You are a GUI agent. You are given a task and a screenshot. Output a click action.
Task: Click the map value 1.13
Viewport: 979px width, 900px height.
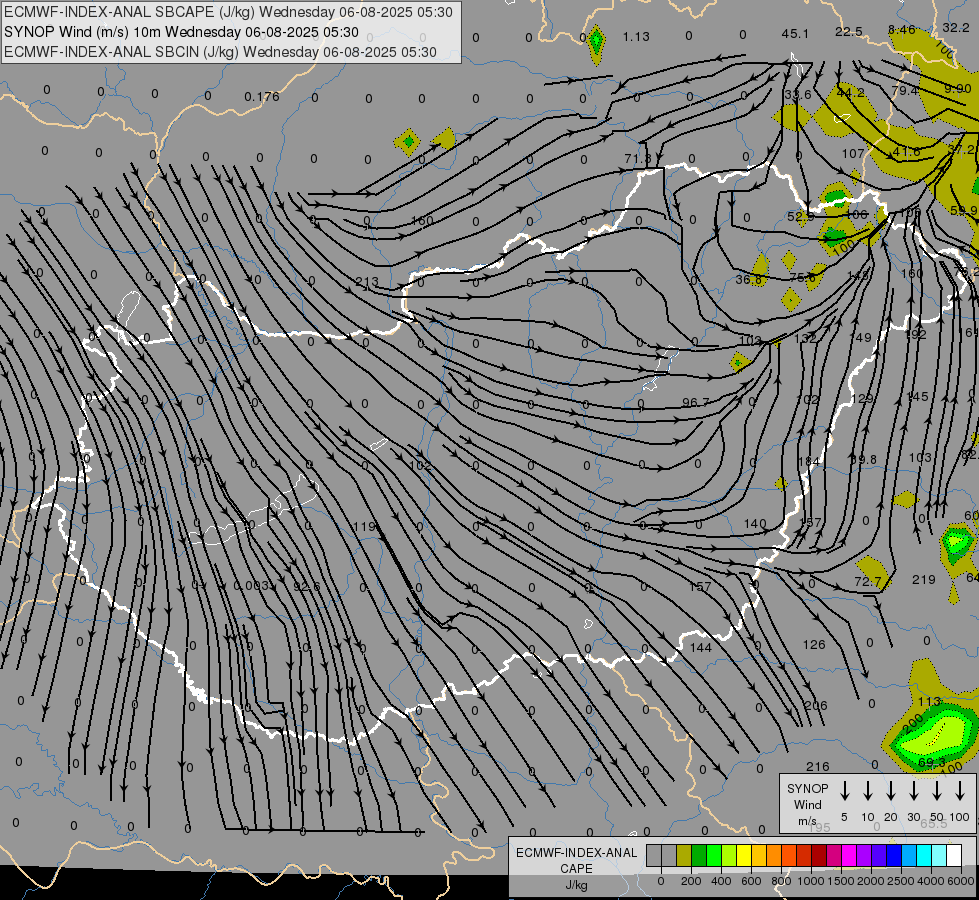(636, 37)
